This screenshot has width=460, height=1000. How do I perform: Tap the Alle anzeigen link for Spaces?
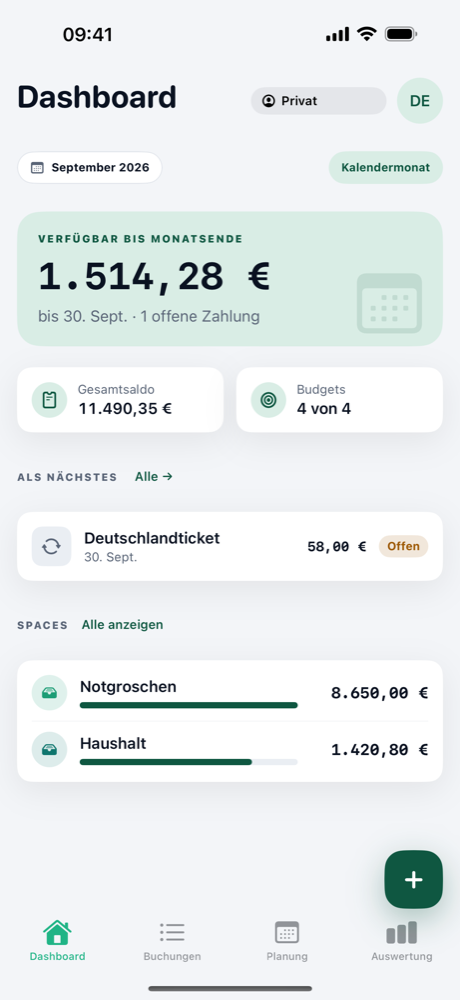[122, 625]
